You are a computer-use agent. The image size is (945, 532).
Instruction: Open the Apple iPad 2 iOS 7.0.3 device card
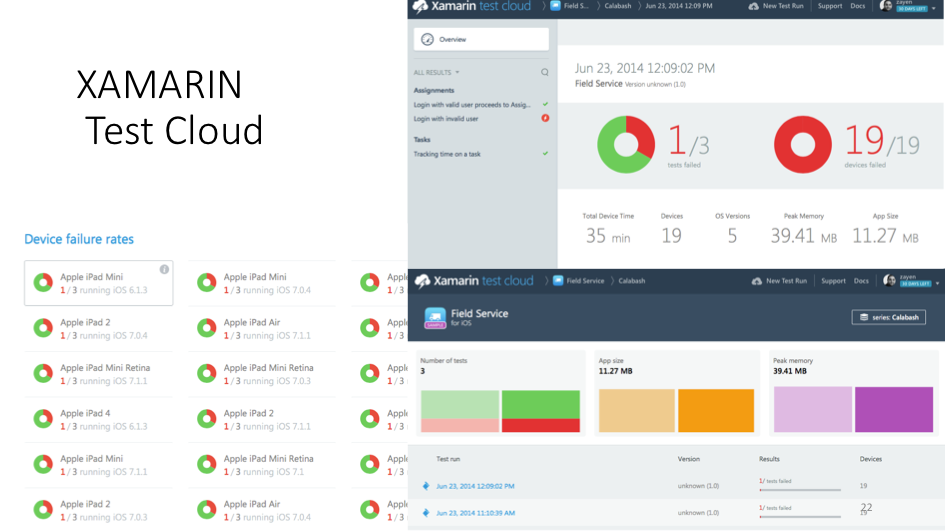pos(98,510)
